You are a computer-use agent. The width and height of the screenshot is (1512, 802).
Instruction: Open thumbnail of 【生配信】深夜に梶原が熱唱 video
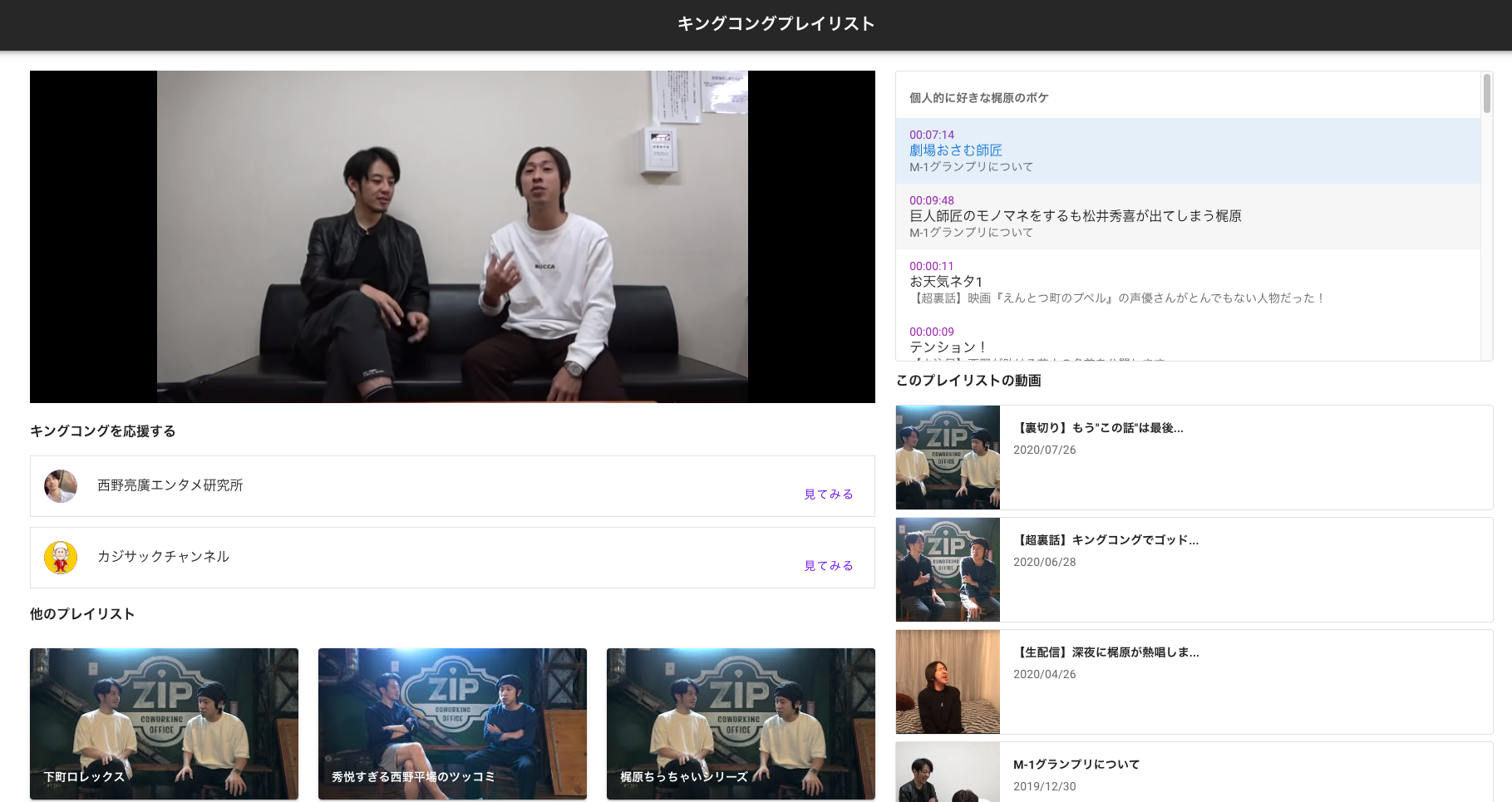coord(948,681)
